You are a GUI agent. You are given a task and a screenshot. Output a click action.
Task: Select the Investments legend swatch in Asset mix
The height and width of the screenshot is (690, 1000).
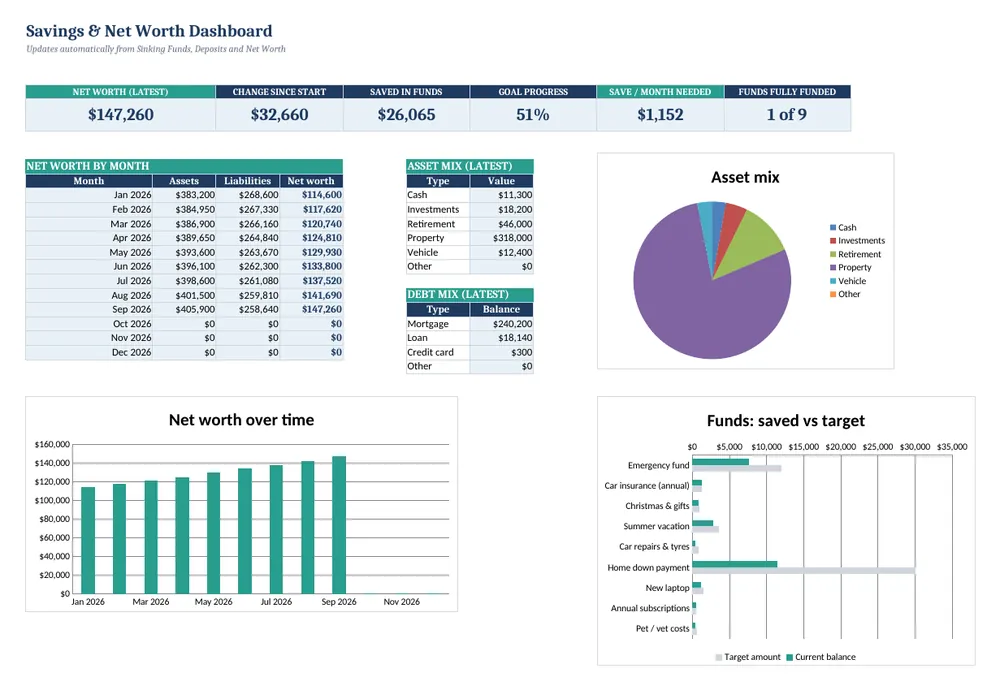click(x=833, y=241)
